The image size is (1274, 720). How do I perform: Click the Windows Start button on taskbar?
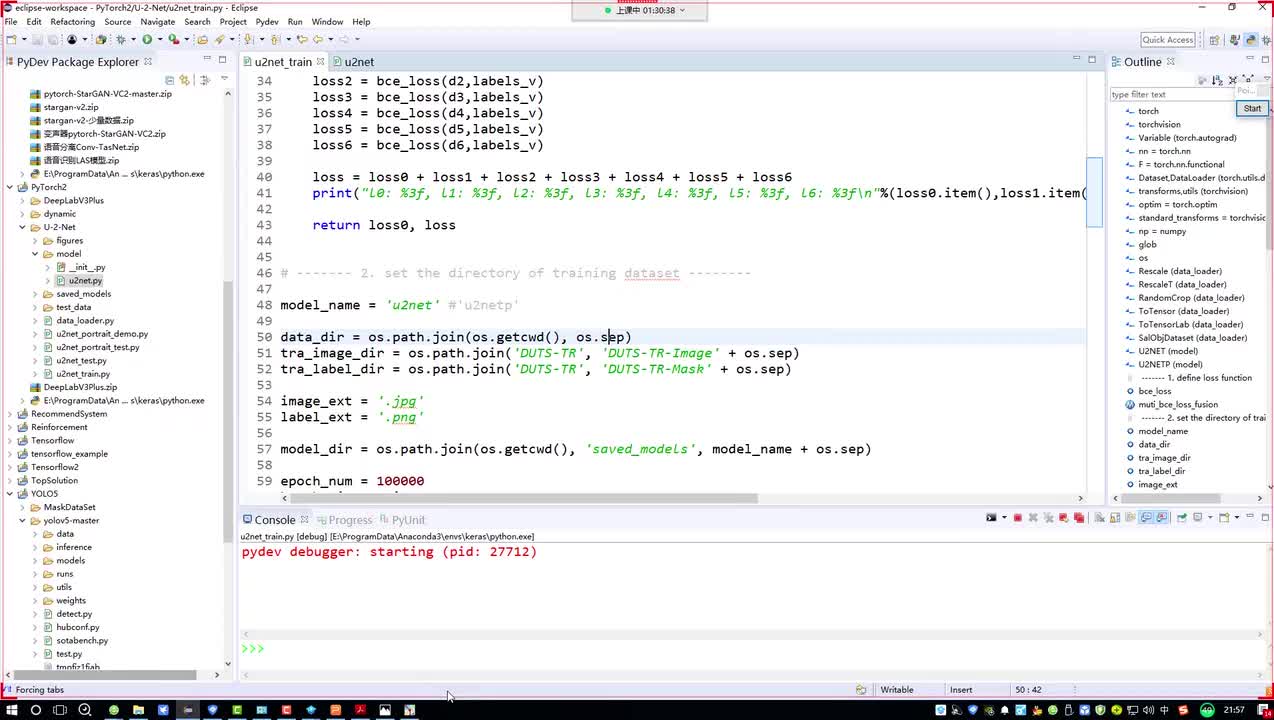[11, 710]
